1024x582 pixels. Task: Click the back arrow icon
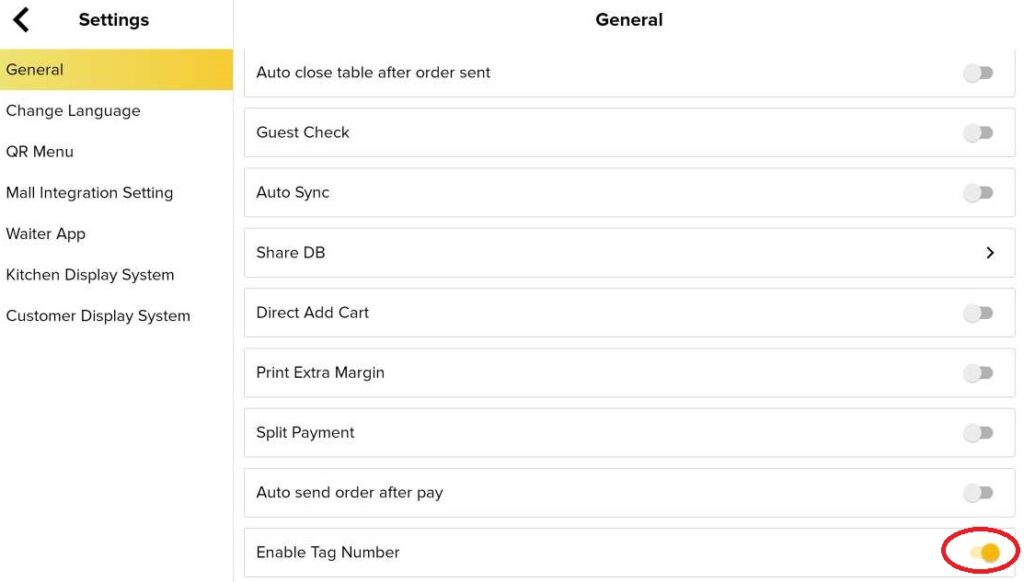pos(22,18)
